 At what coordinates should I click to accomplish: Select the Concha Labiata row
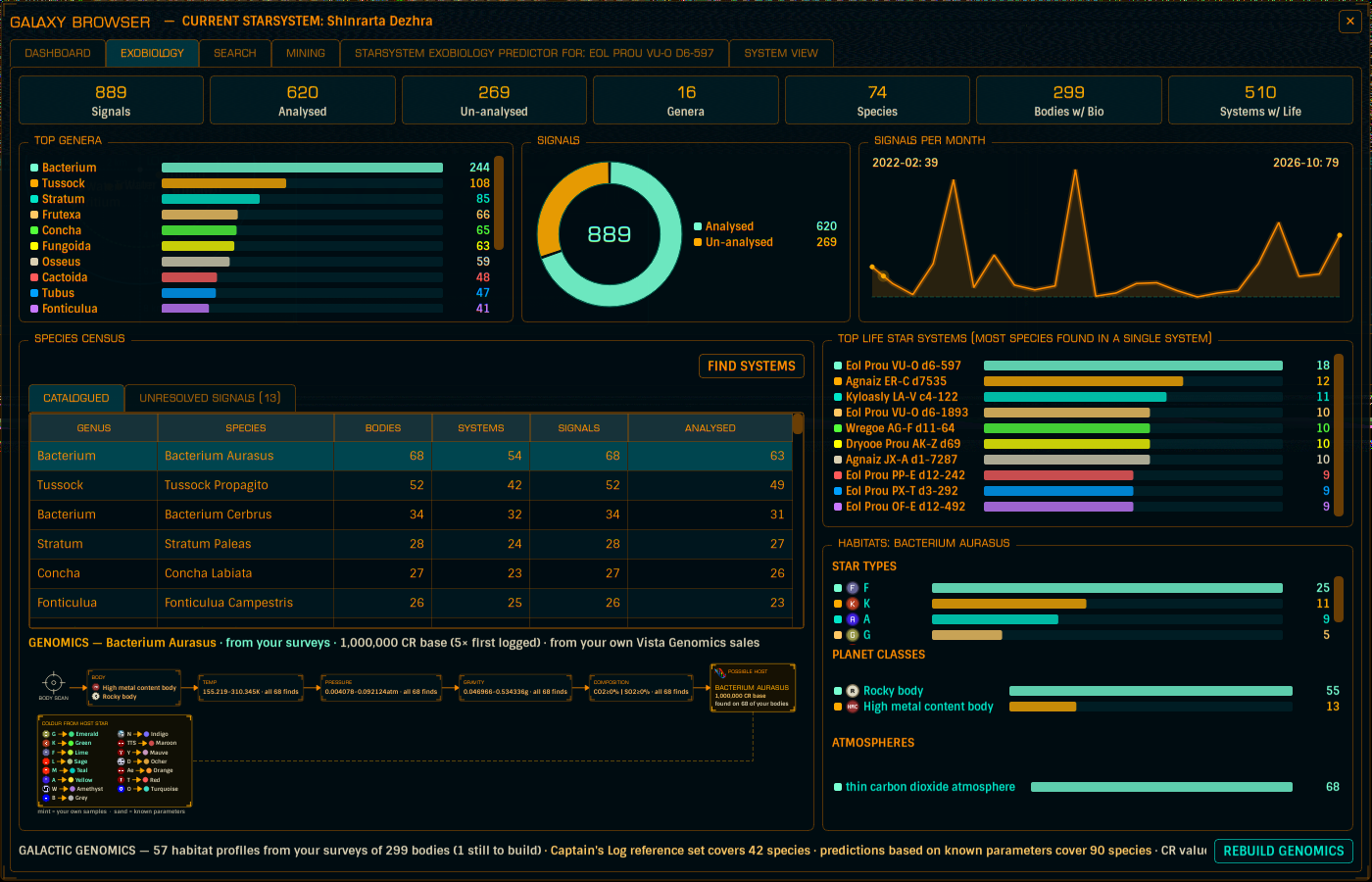click(412, 573)
